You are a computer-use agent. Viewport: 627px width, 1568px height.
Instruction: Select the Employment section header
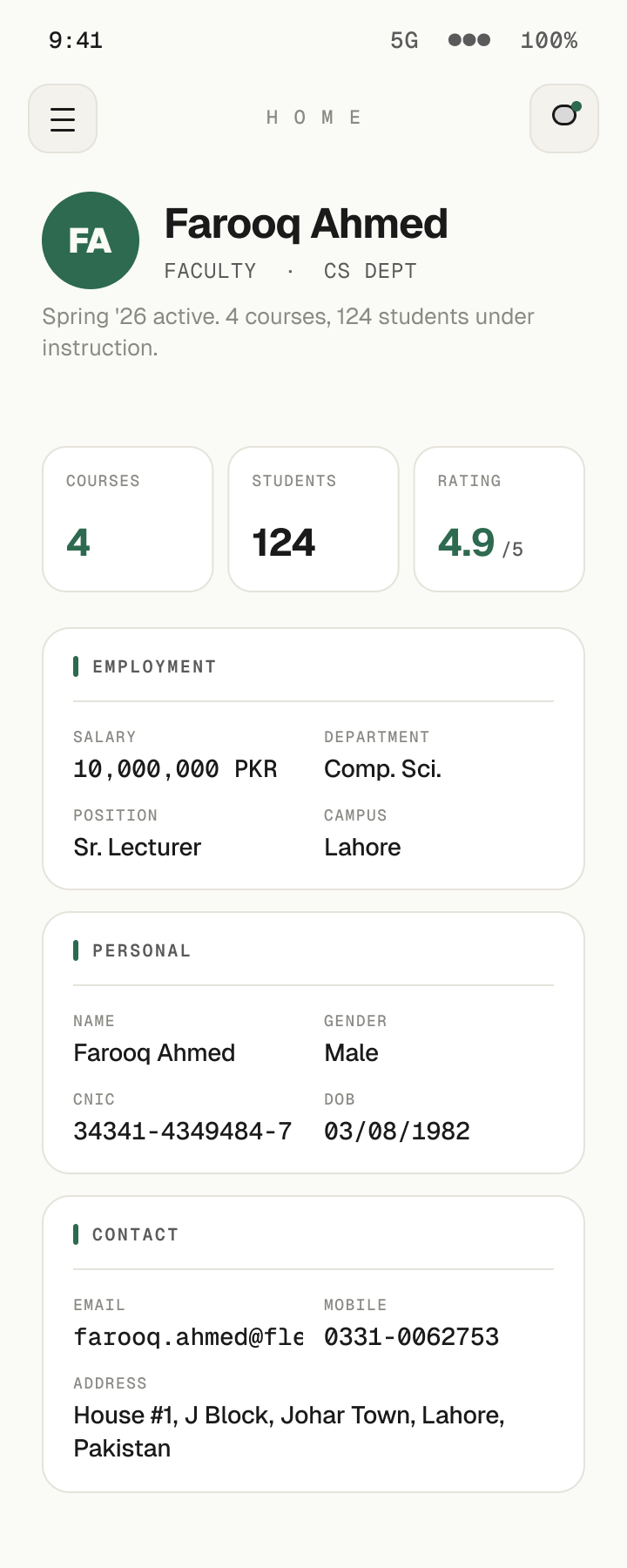coord(154,666)
